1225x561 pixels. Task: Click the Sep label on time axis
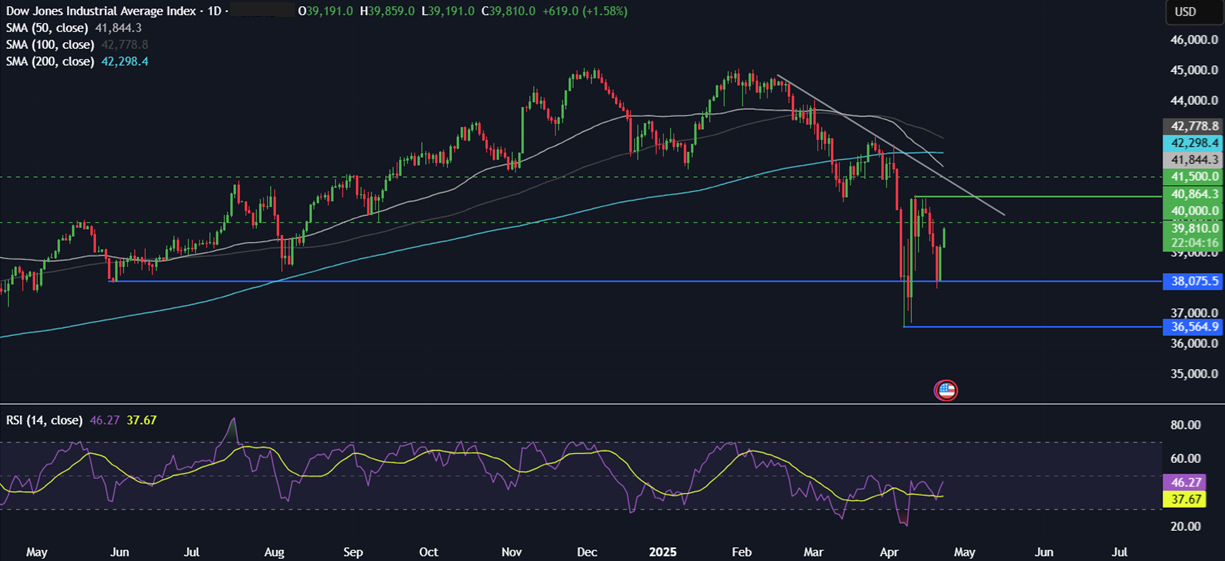click(x=352, y=551)
